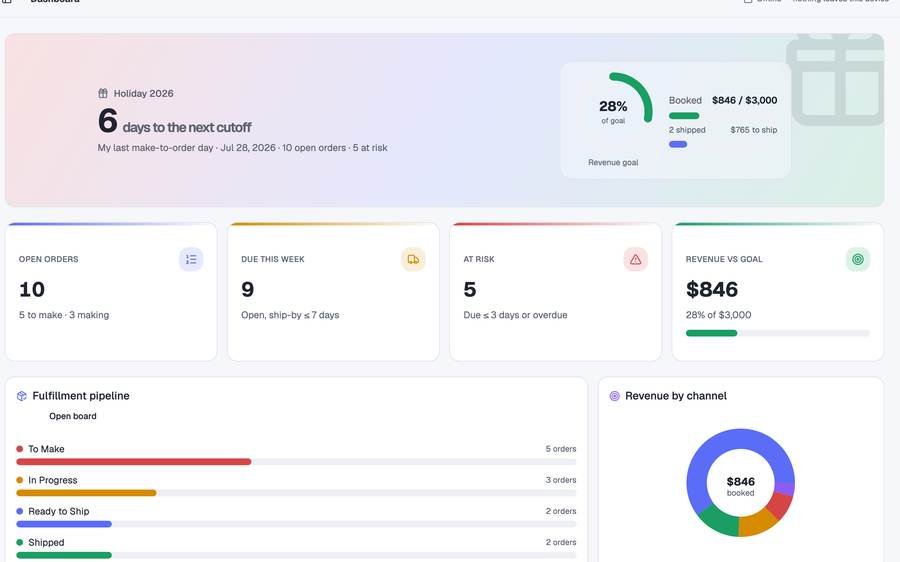Screen dimensions: 900x562
Task: Click the Due This Week truck icon
Action: point(413,259)
